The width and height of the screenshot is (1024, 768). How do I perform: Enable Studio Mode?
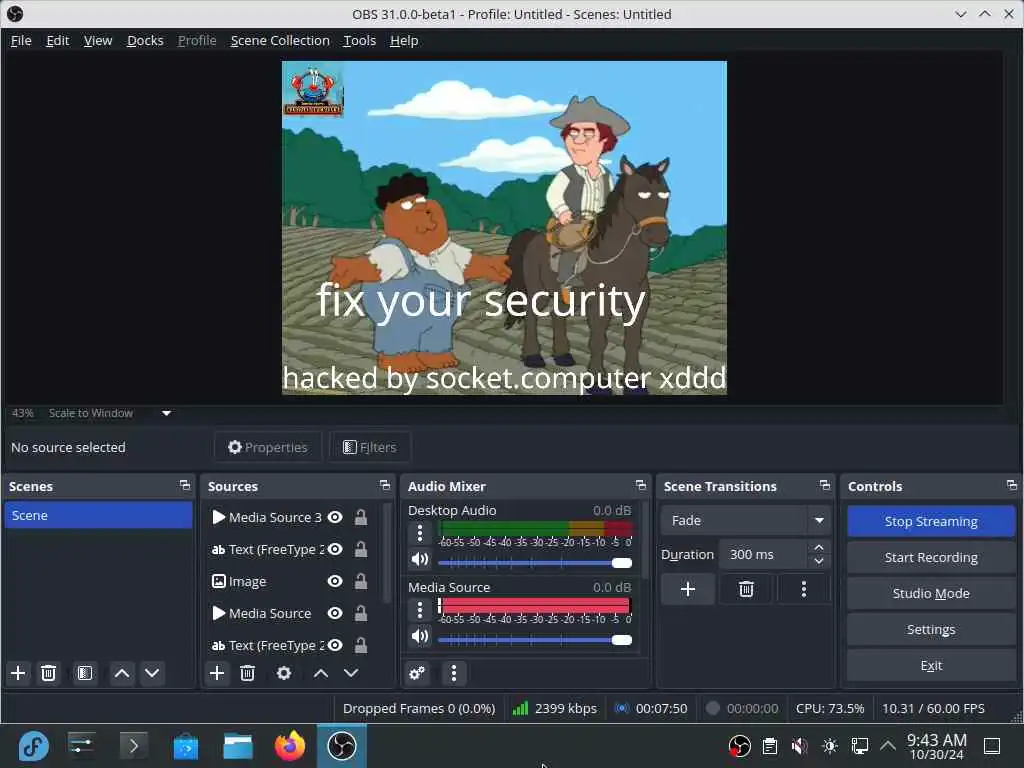coord(931,593)
